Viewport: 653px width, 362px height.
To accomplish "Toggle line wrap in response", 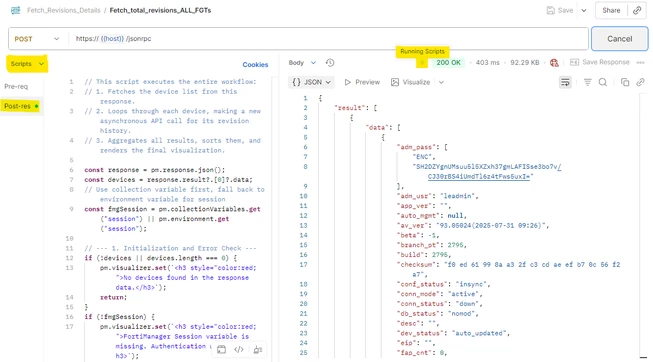I will point(565,82).
